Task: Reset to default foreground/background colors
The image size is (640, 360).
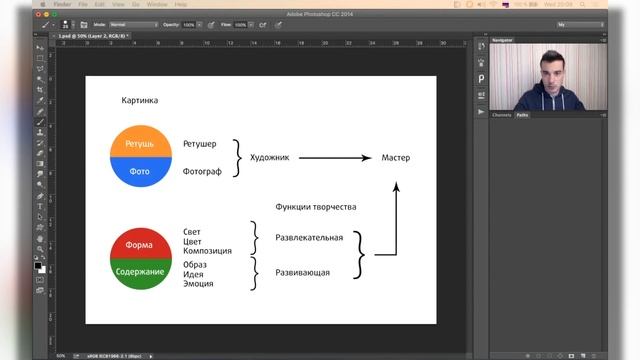Action: (x=36, y=258)
